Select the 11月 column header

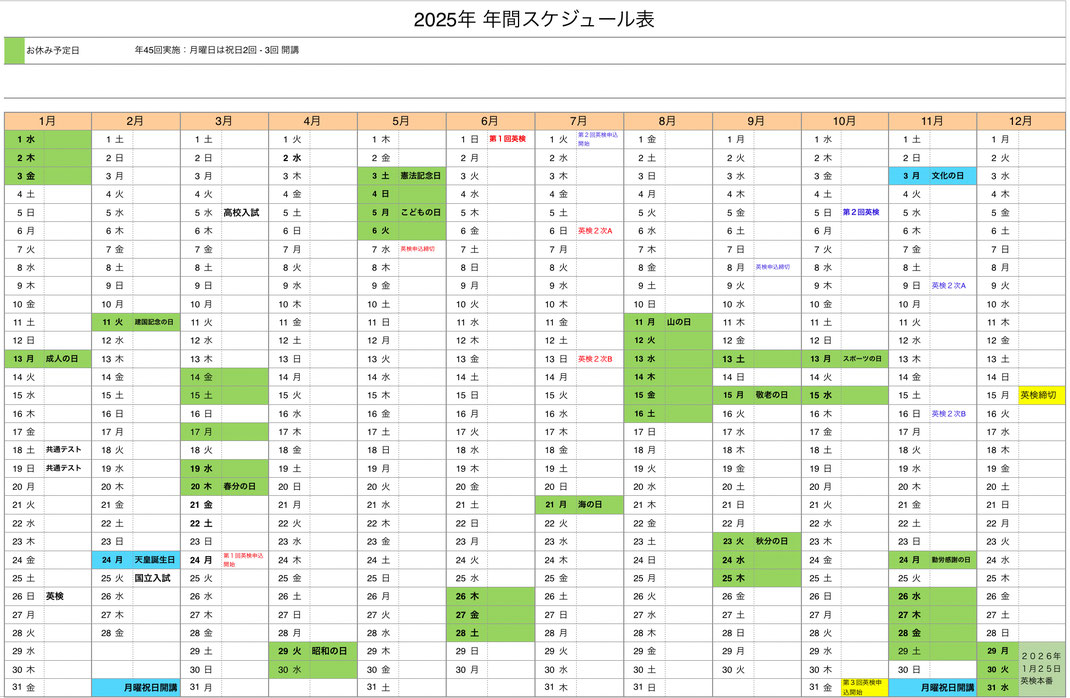[x=932, y=121]
